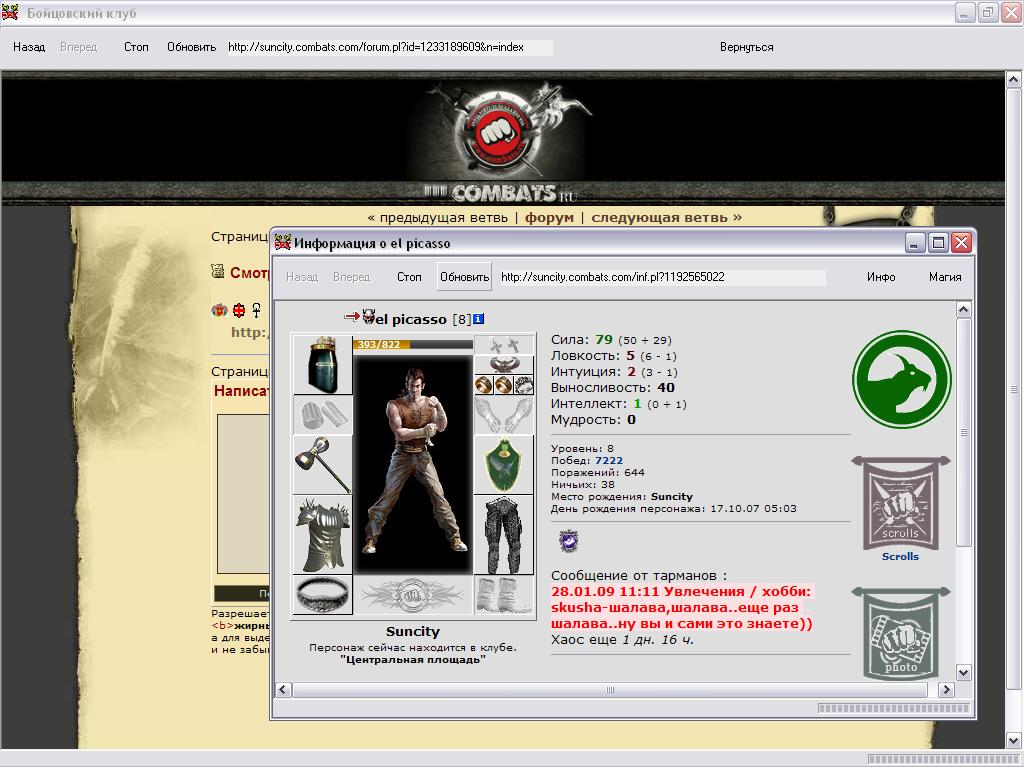
Task: Click the war hammer weapon slot
Action: click(322, 464)
